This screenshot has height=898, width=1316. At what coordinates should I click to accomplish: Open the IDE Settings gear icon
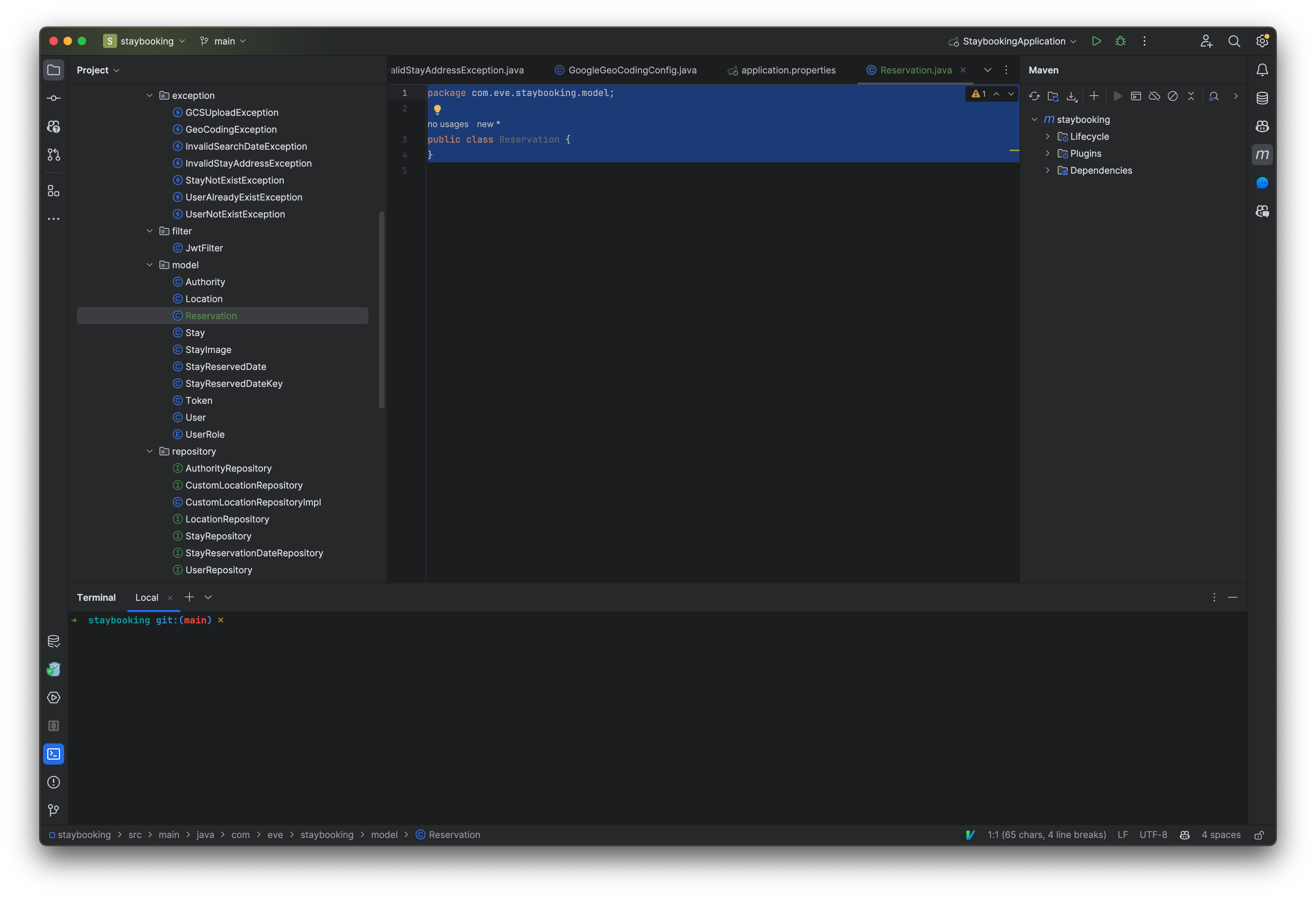pyautogui.click(x=1262, y=41)
